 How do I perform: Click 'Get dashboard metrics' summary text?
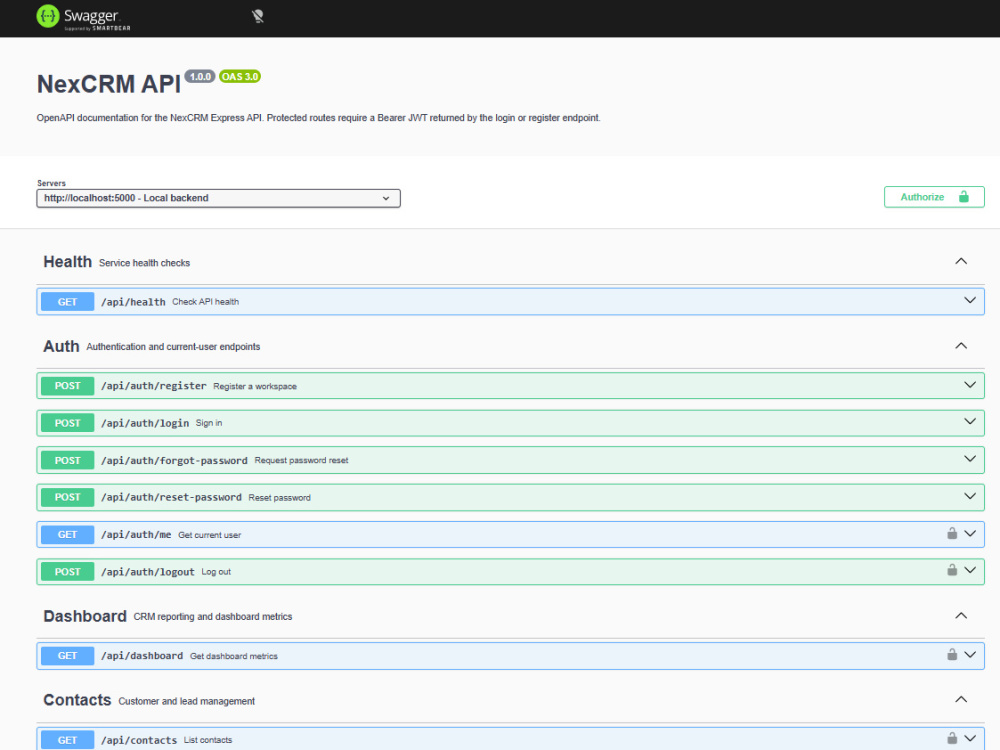(x=233, y=656)
